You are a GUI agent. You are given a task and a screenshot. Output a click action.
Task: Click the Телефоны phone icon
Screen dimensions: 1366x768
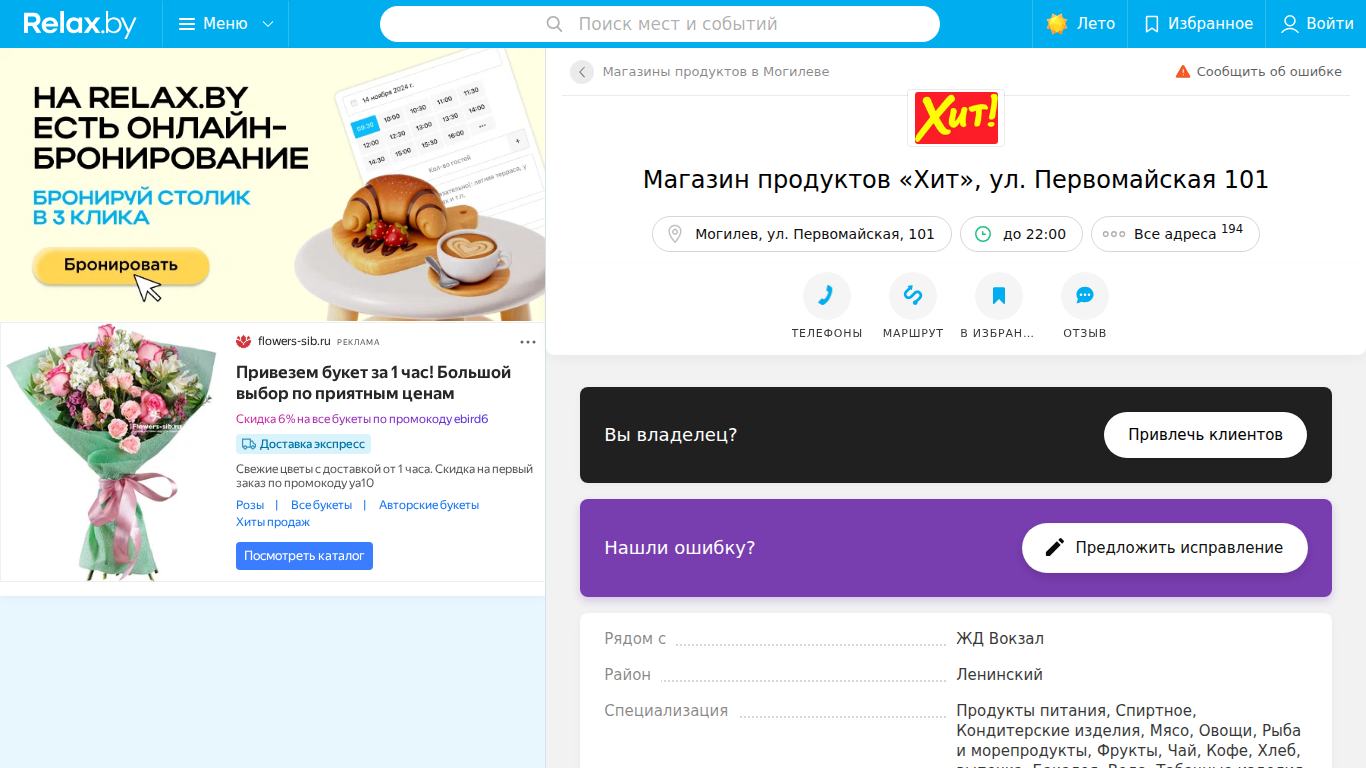tap(827, 296)
